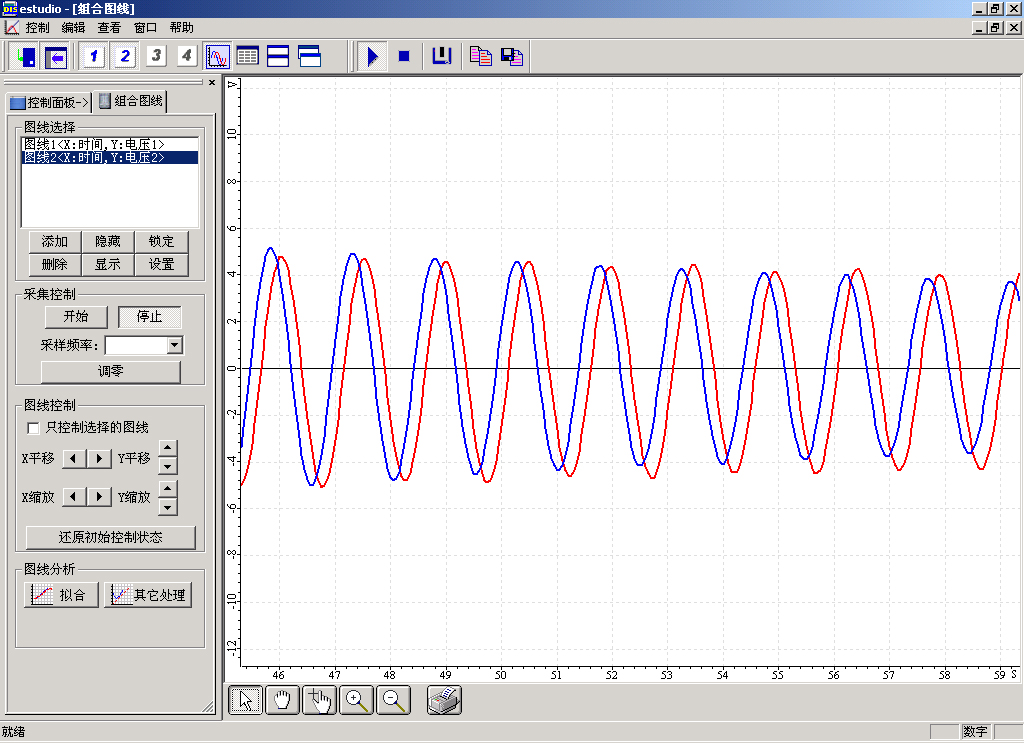Switch to the 控制面板 tab

click(49, 102)
